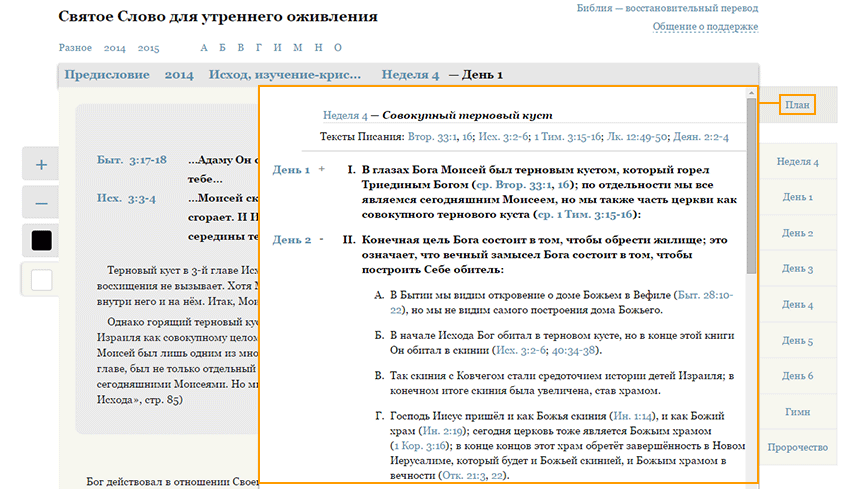
Task: Go to День 4 in right sidebar
Action: click(x=798, y=305)
